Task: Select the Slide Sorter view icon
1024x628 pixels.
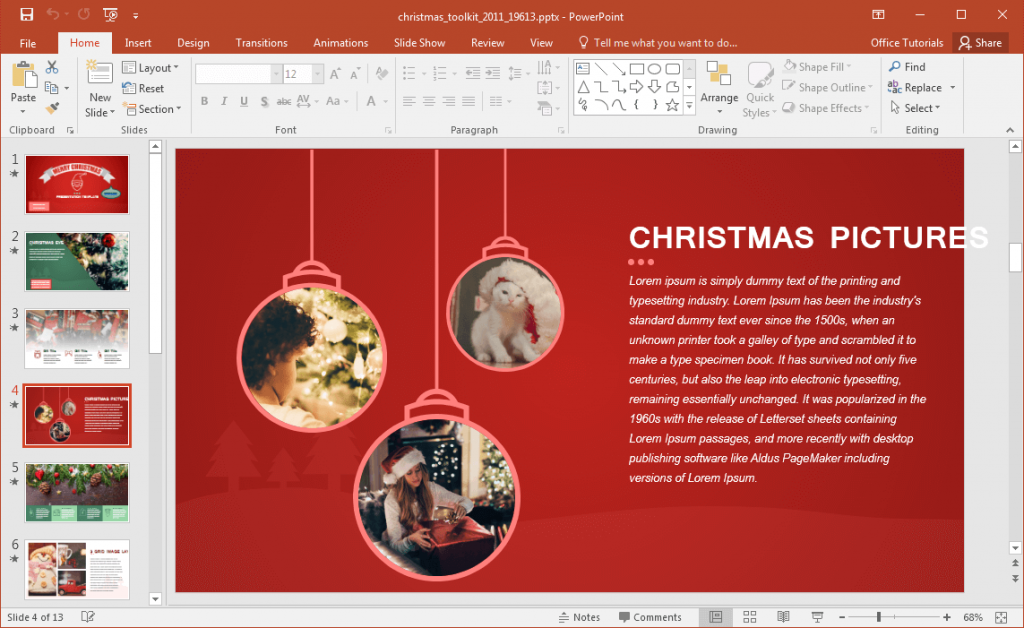Action: click(x=749, y=617)
